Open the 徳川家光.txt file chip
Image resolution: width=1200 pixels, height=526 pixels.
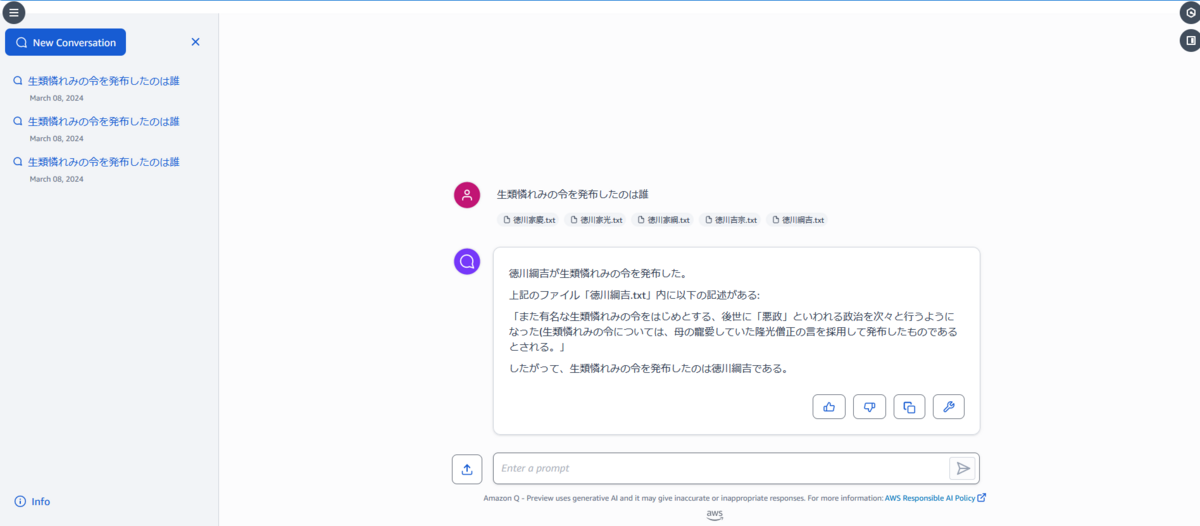point(595,220)
